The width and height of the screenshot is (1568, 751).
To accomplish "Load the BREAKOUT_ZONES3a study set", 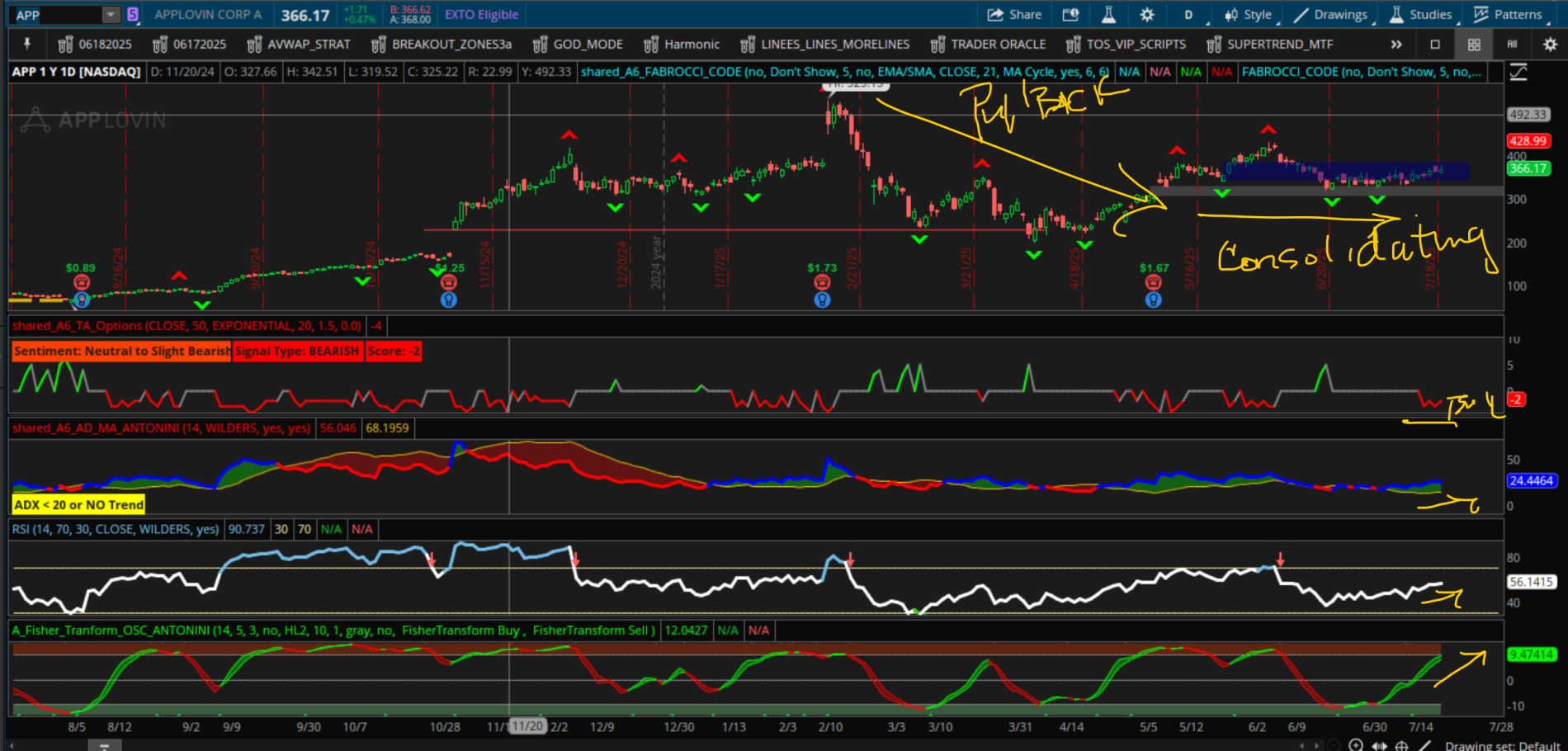I will point(442,45).
